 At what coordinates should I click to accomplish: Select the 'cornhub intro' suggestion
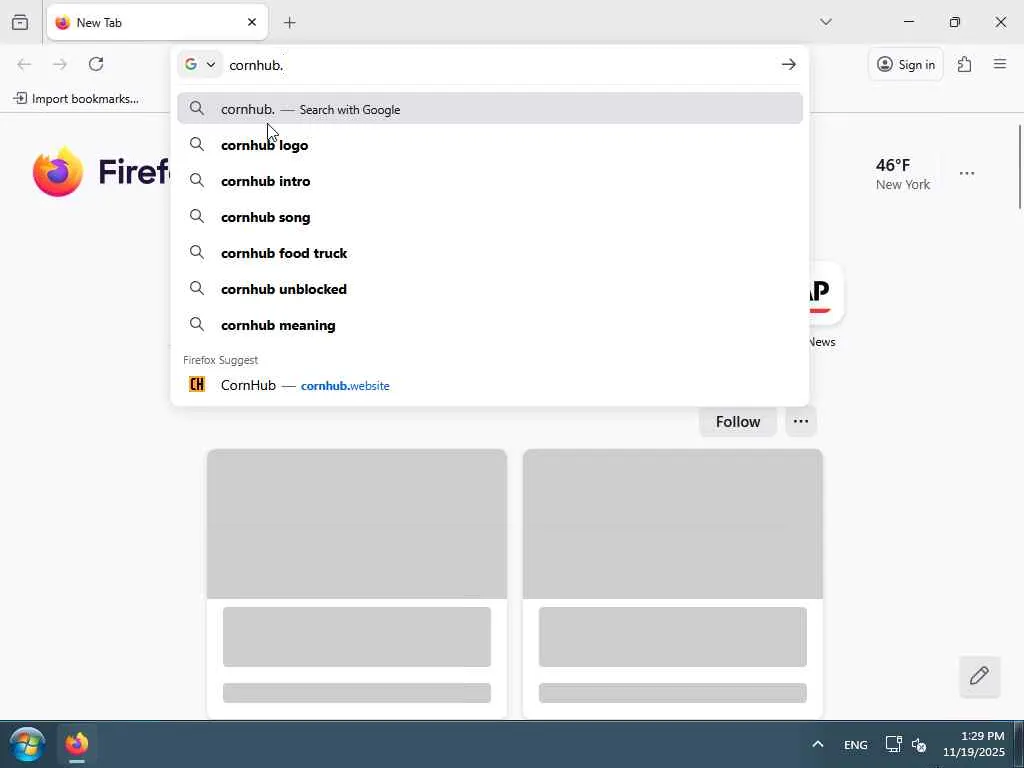tap(490, 181)
